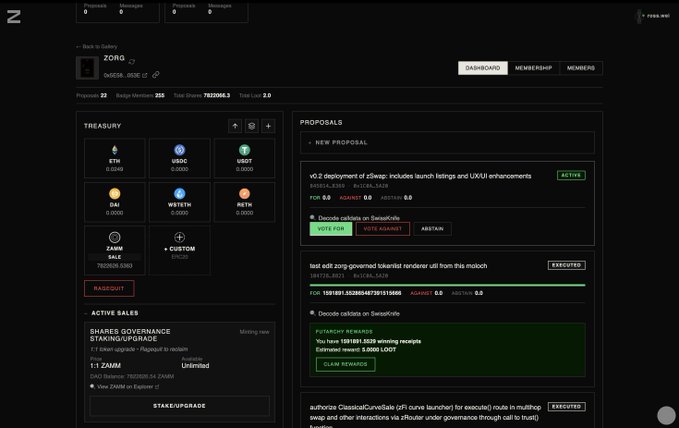Select the ETH treasury token tile

[x=115, y=158]
